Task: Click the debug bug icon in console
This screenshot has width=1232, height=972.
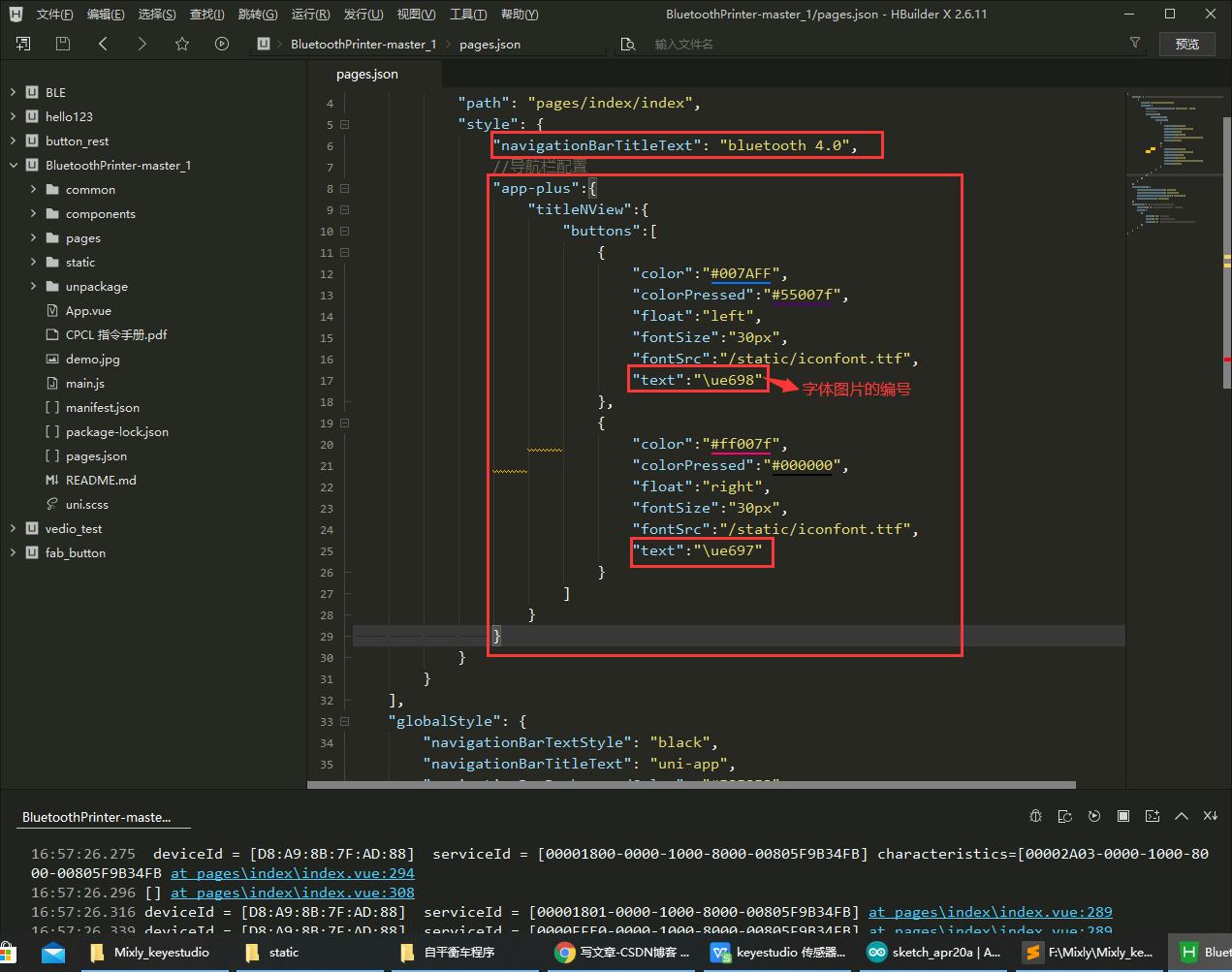Action: (x=1035, y=816)
